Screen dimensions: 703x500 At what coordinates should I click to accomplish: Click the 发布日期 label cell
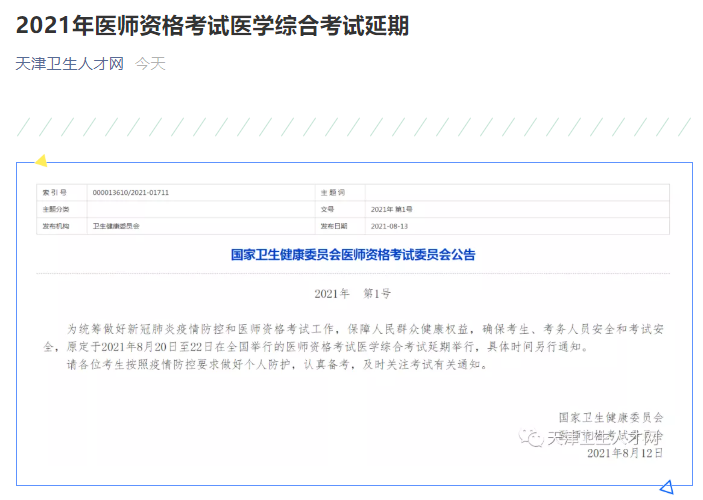click(332, 227)
